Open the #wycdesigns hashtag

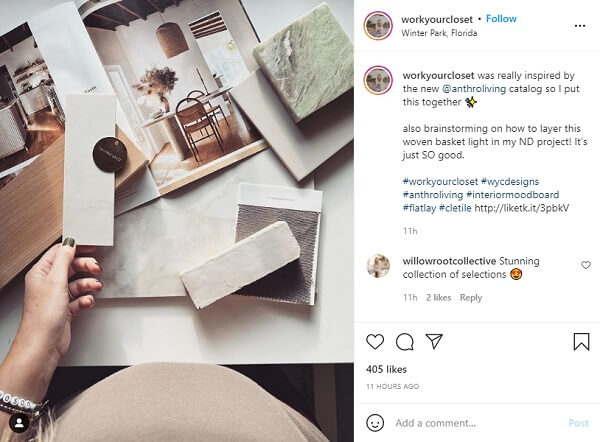click(510, 181)
